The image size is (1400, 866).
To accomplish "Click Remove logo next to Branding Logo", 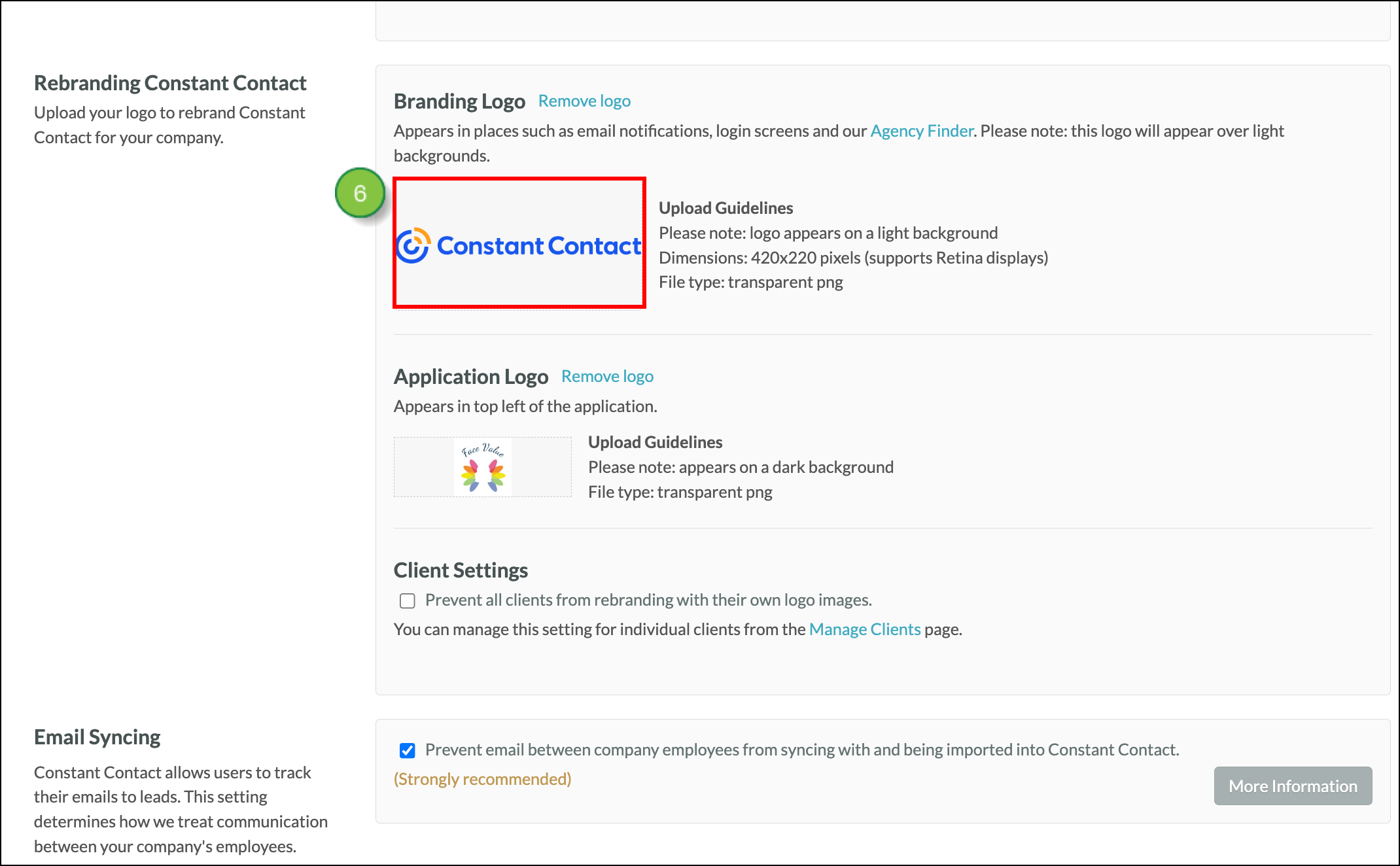I will [x=584, y=101].
